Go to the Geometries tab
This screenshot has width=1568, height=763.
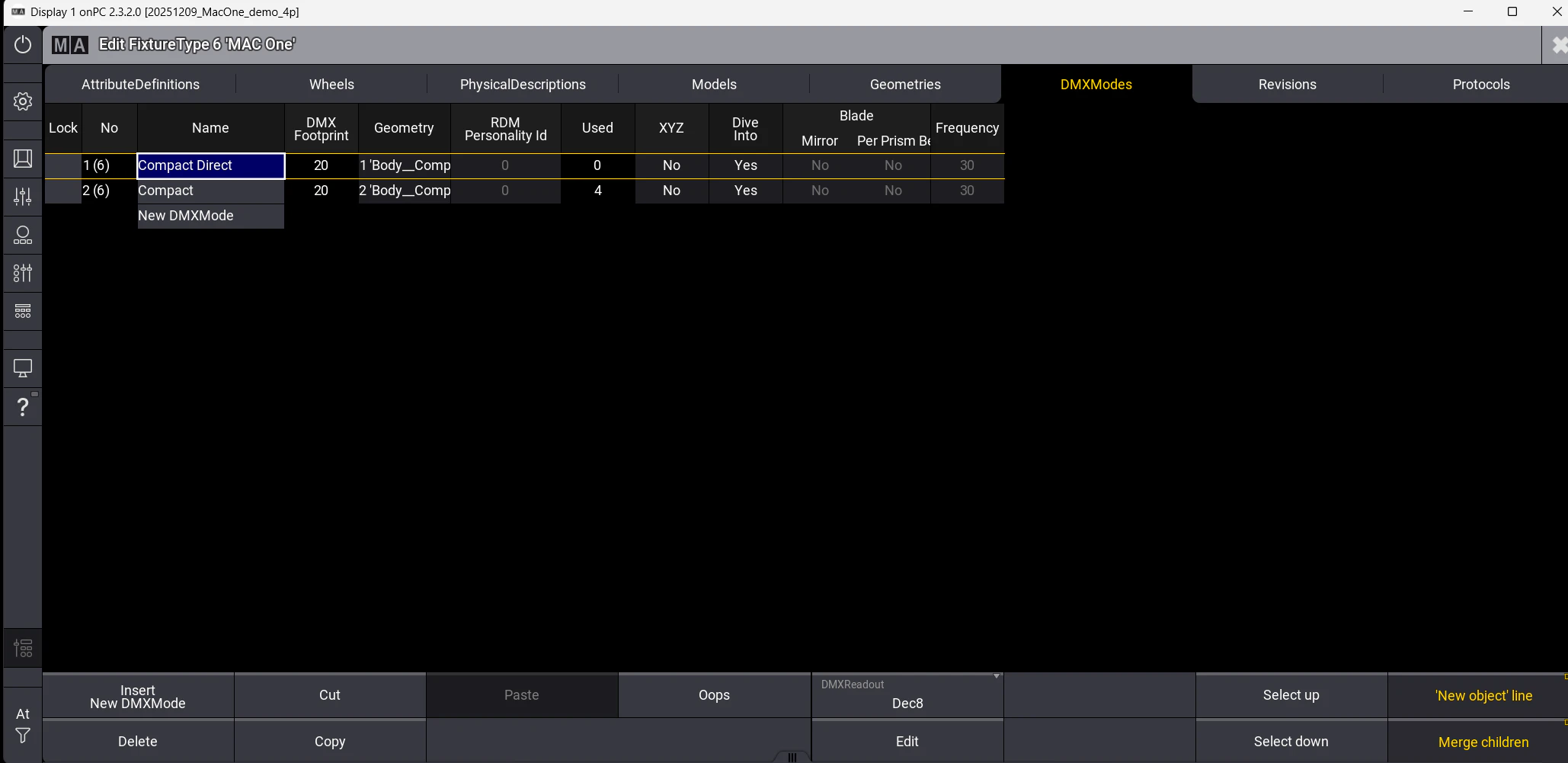coord(905,85)
